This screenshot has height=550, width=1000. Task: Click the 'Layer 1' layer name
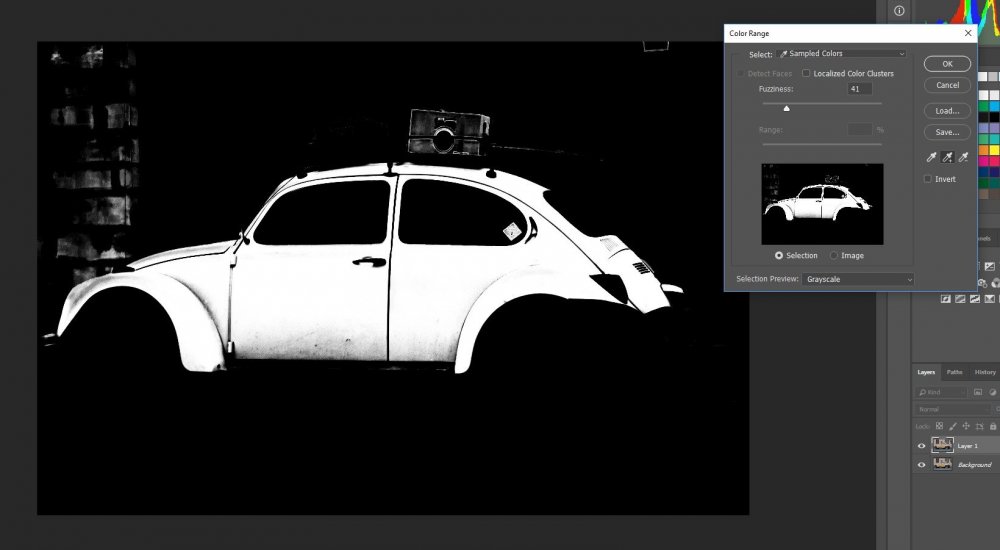tap(967, 446)
